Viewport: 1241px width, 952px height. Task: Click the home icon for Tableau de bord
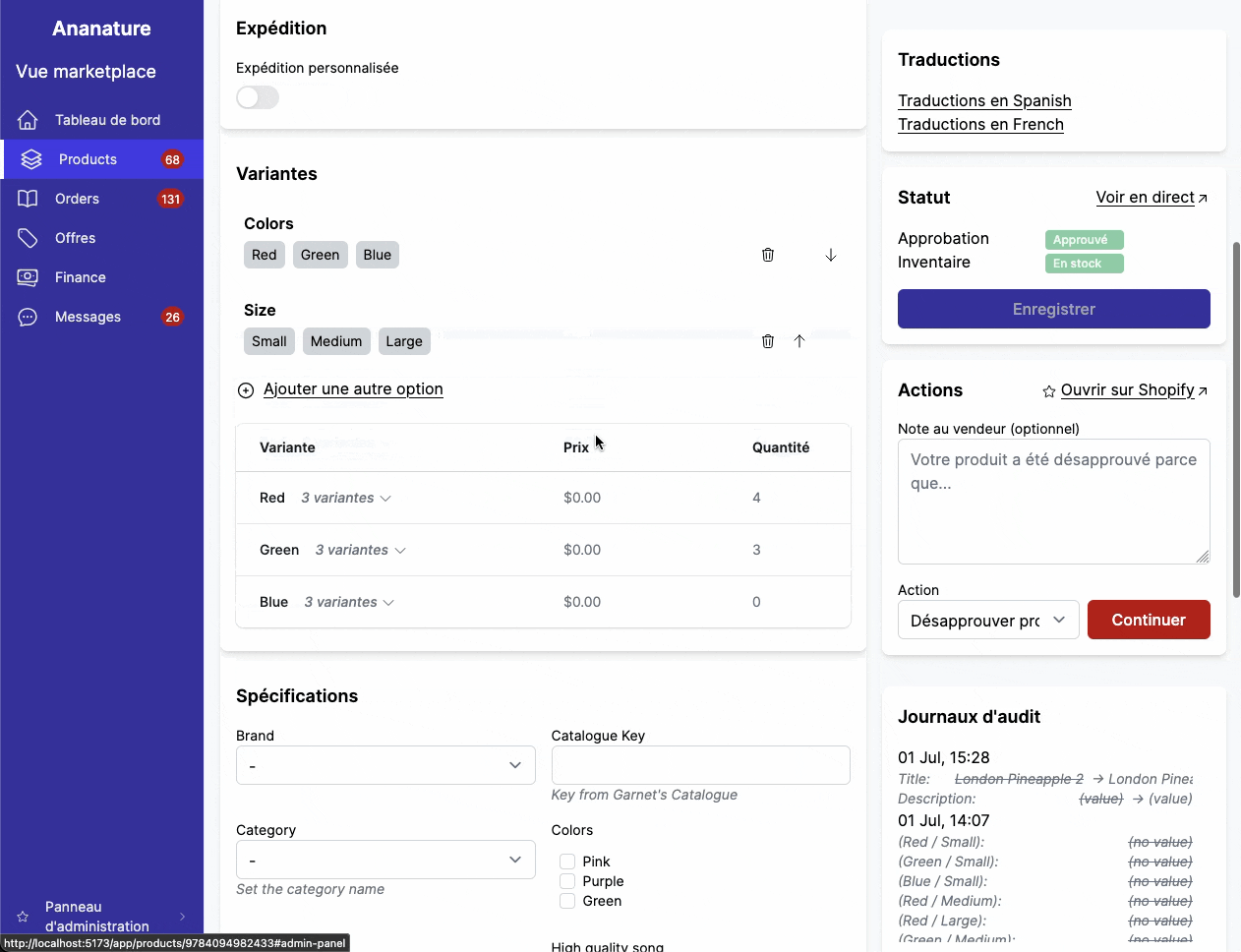tap(28, 120)
